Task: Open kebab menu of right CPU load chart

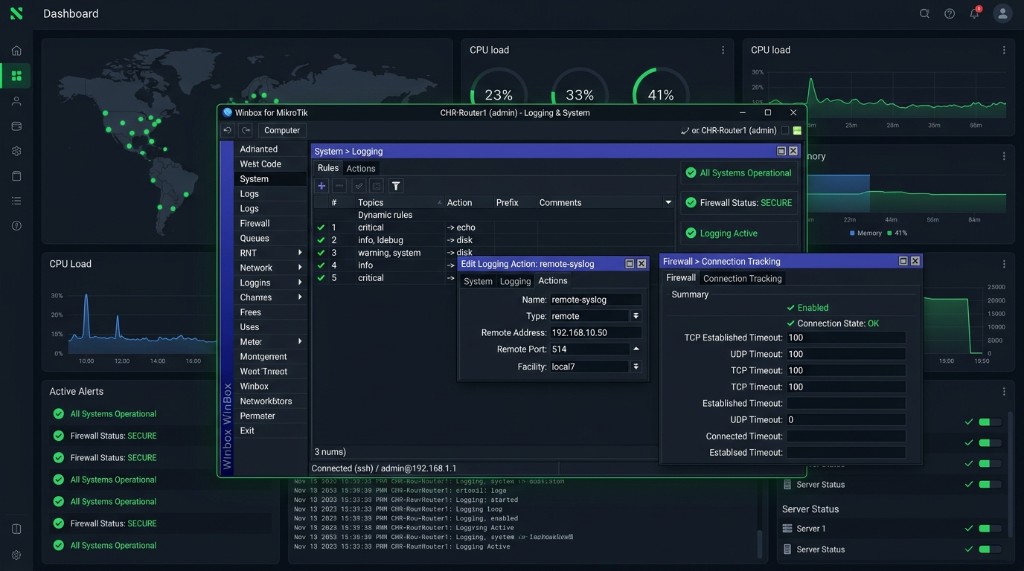Action: (1004, 50)
